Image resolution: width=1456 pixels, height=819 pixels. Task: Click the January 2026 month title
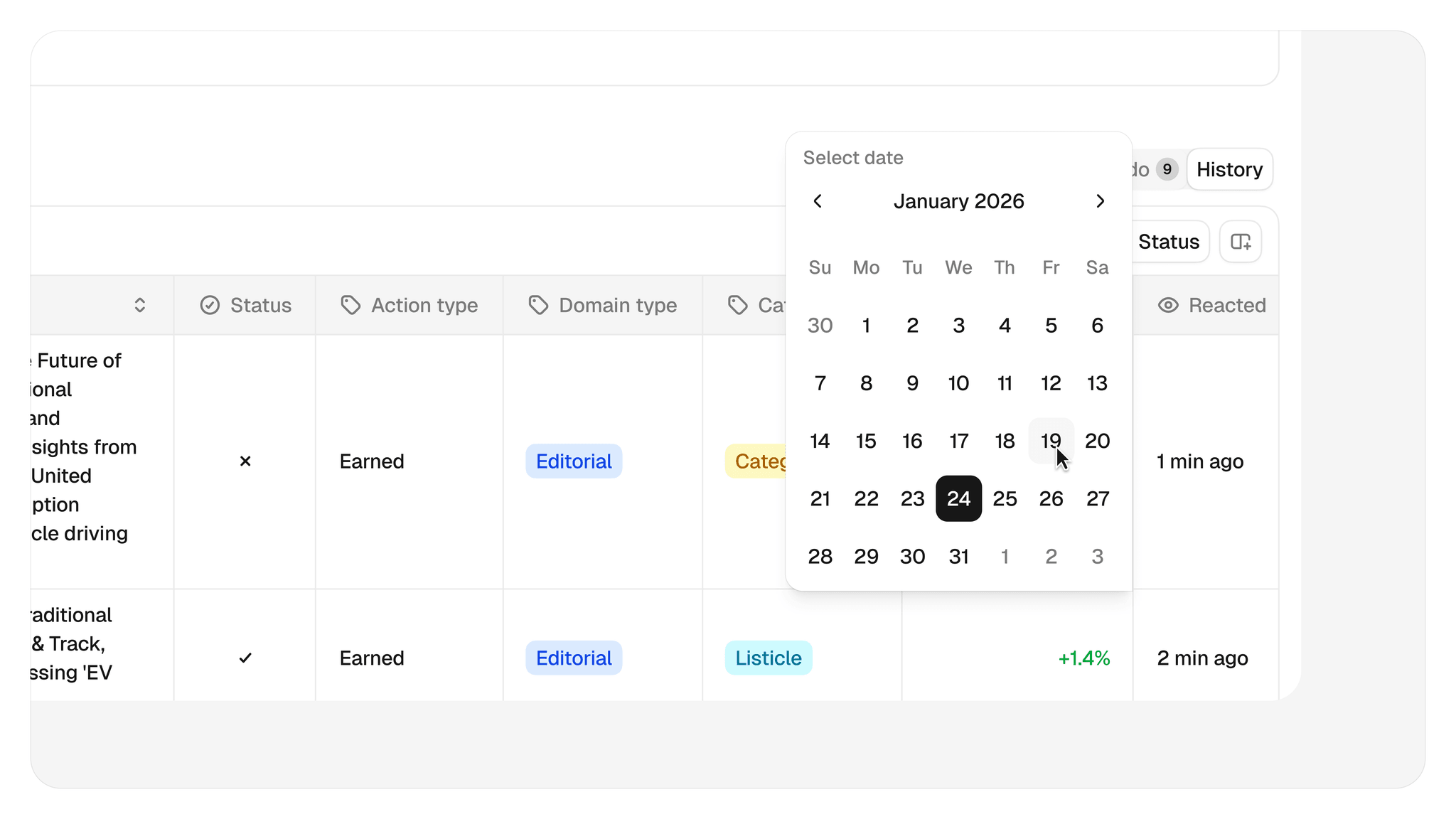click(958, 201)
